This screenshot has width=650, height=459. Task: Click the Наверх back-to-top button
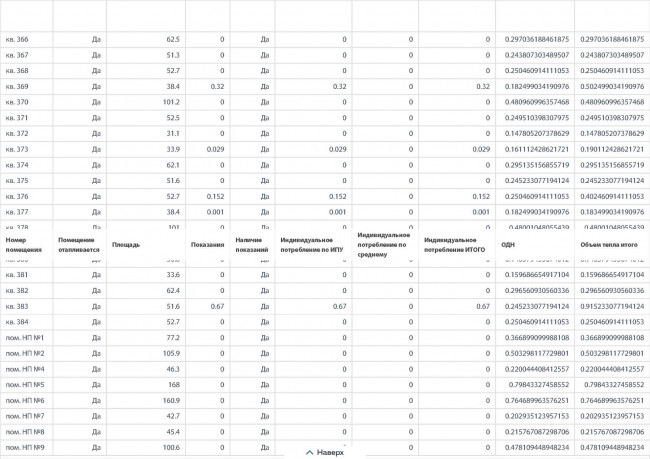(x=325, y=452)
